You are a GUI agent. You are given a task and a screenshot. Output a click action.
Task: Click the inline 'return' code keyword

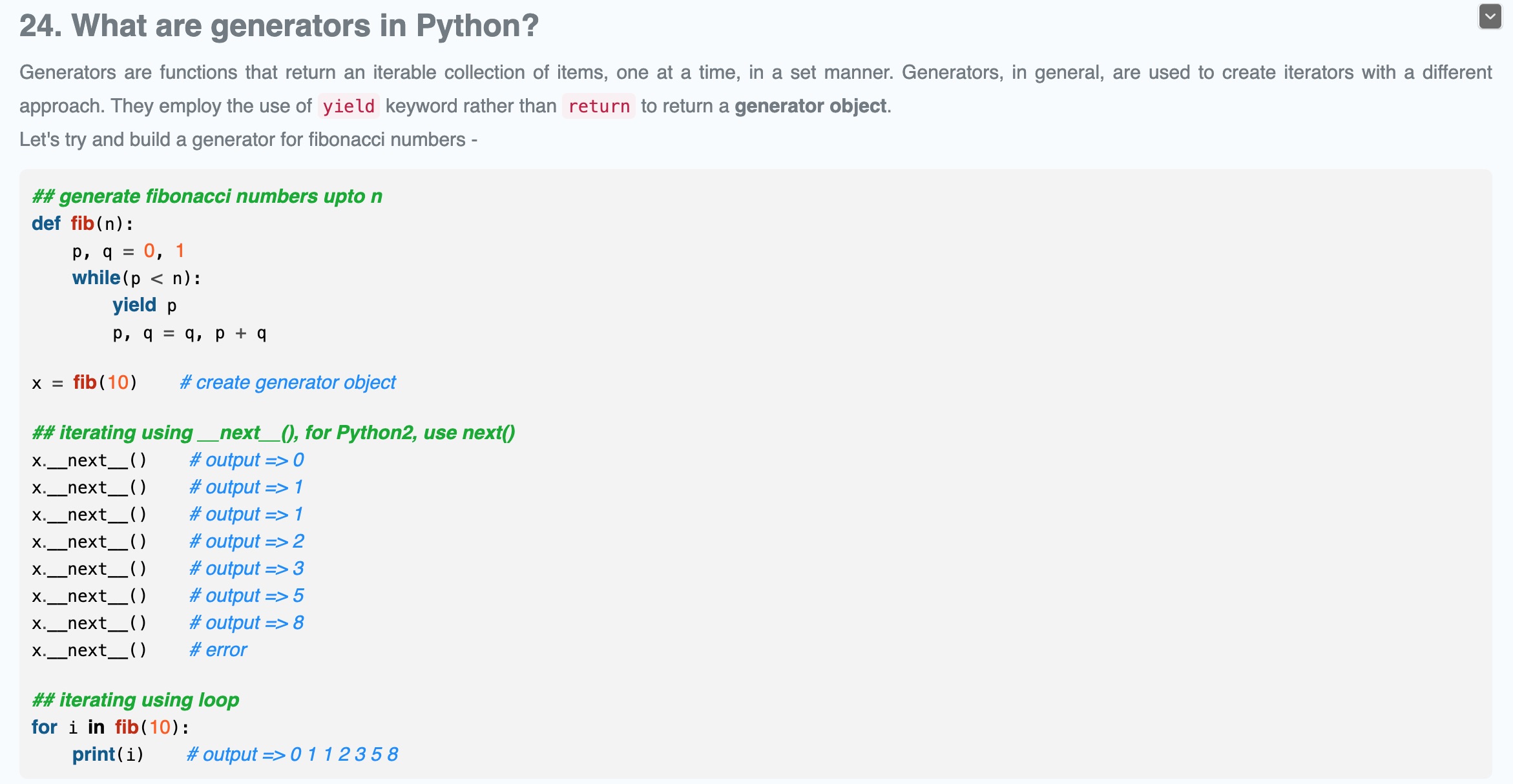[x=598, y=106]
